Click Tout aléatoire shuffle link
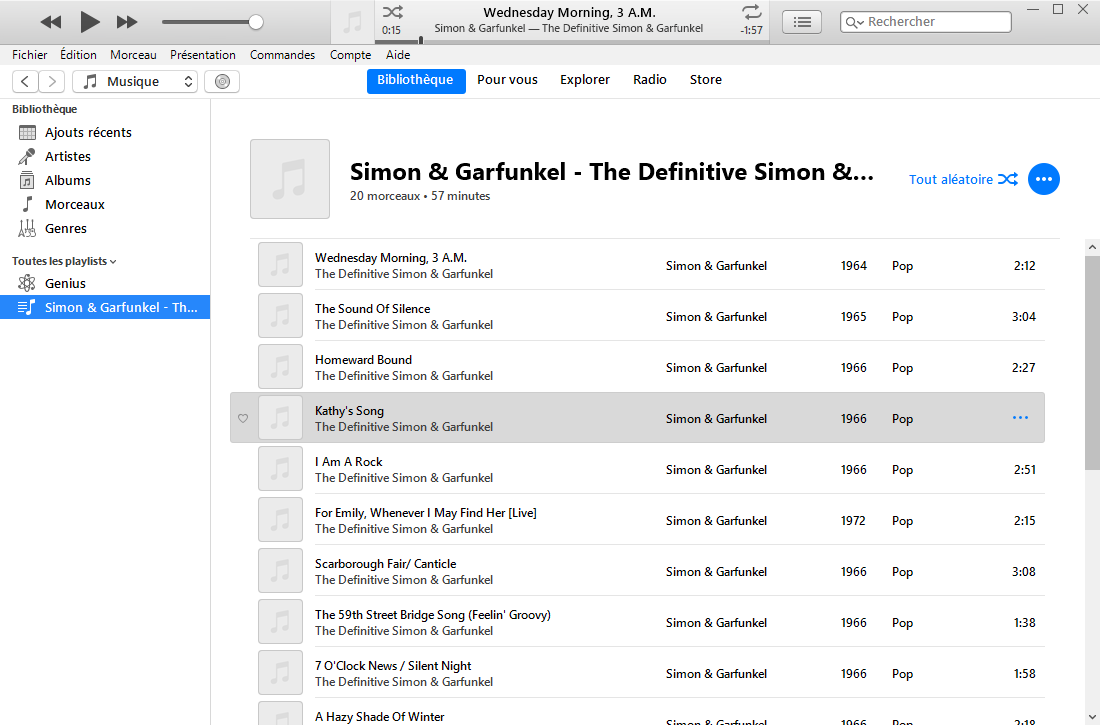The image size is (1100, 725). [963, 179]
